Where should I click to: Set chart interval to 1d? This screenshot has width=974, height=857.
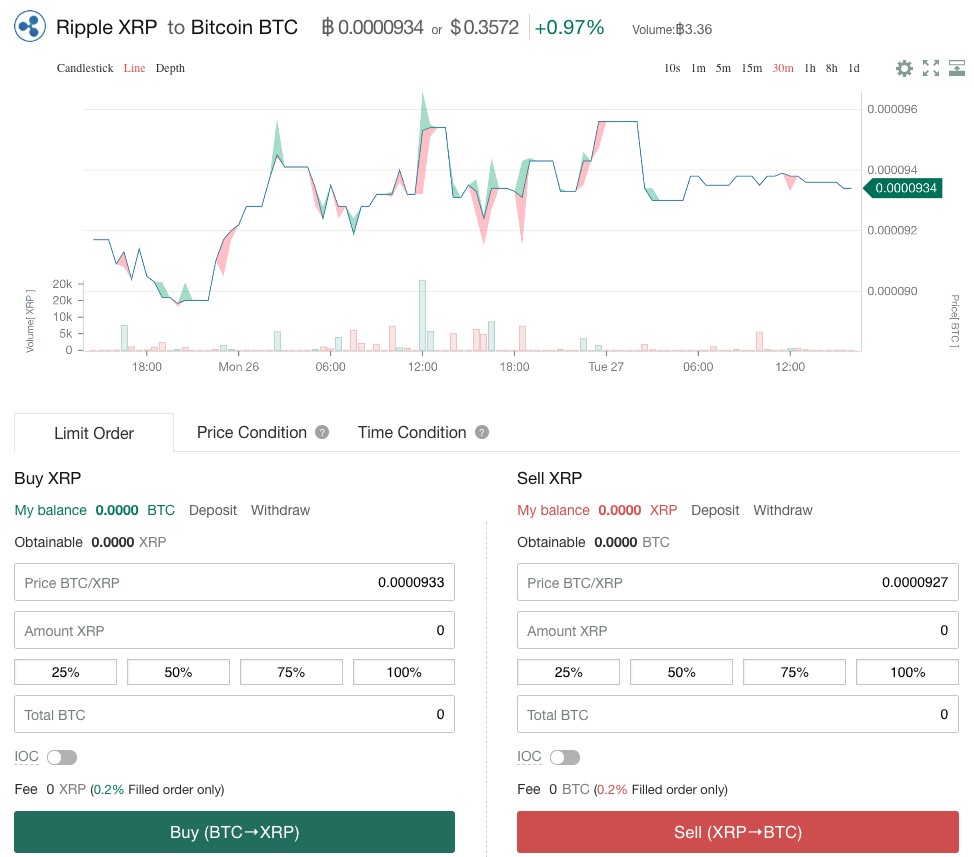(854, 68)
